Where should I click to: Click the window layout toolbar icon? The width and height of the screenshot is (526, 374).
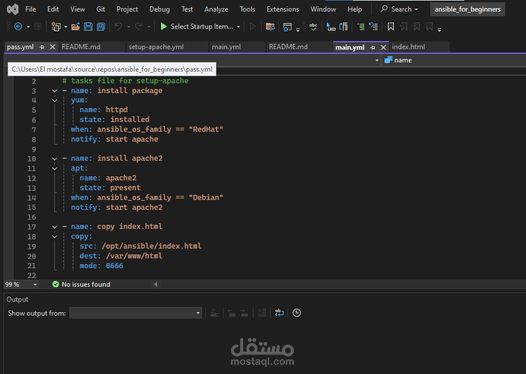287,26
